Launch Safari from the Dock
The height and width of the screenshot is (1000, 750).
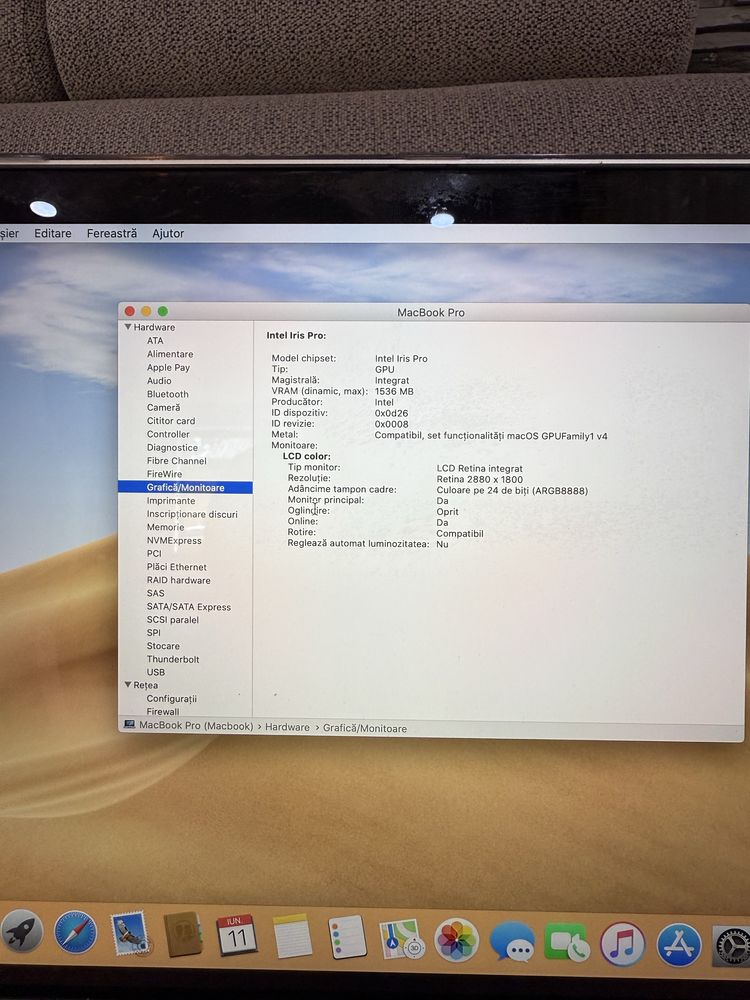point(75,932)
